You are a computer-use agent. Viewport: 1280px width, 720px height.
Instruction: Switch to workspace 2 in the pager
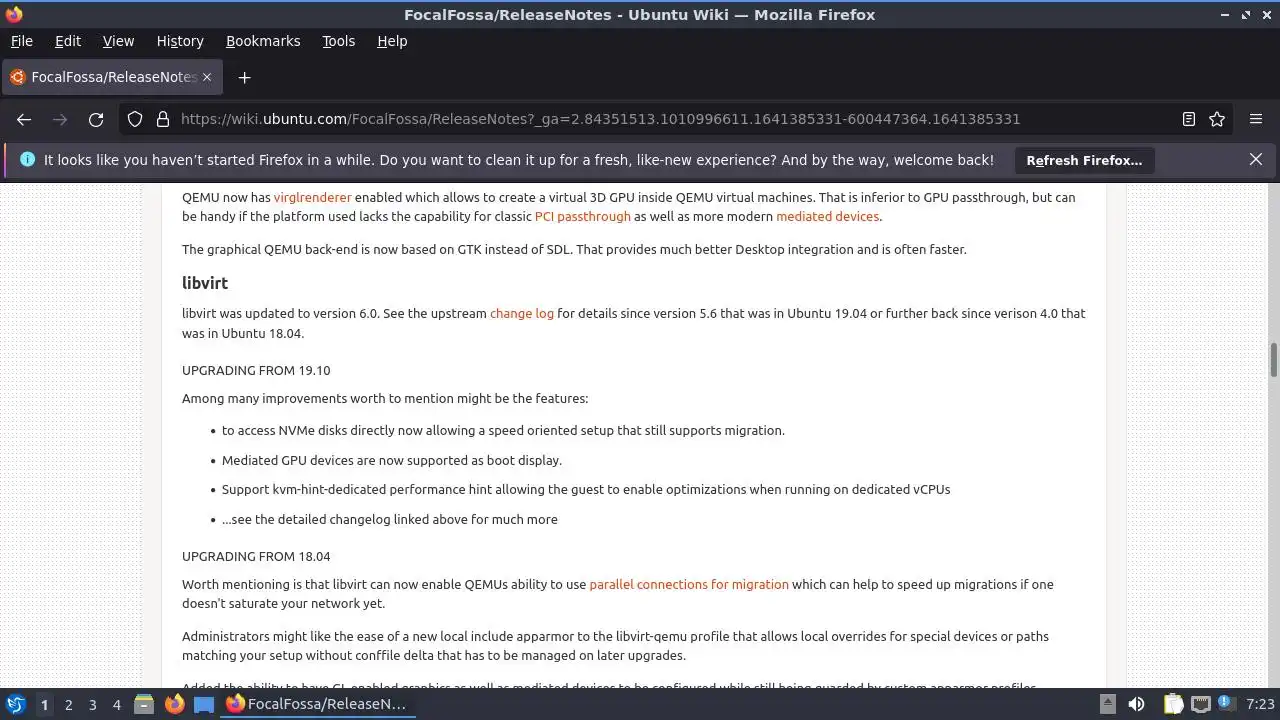68,705
